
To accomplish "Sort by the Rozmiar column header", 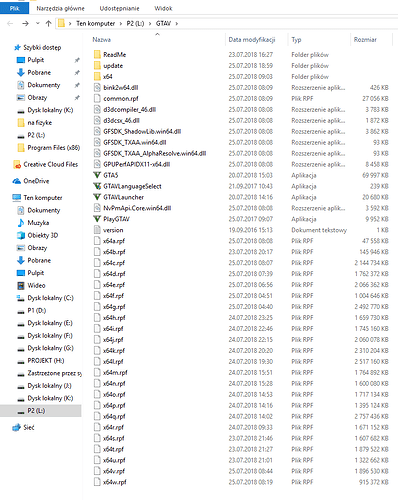I will (365, 40).
